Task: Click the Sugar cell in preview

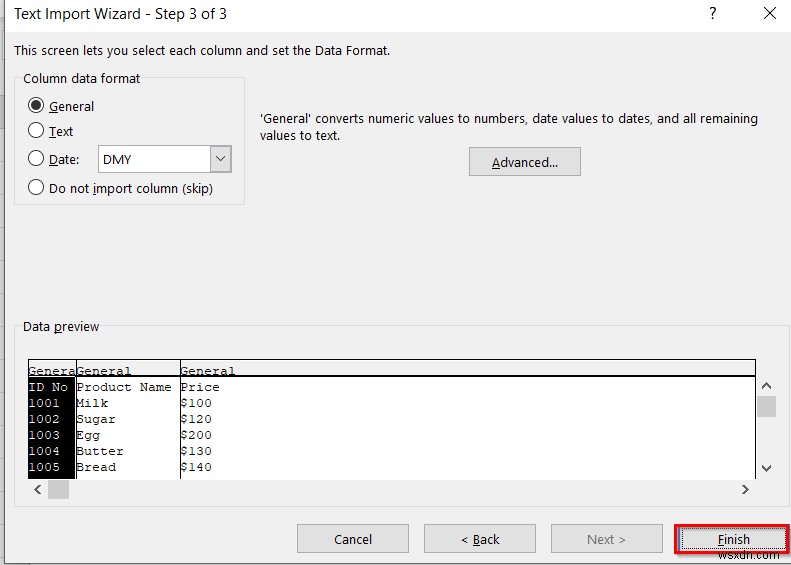Action: pos(96,419)
